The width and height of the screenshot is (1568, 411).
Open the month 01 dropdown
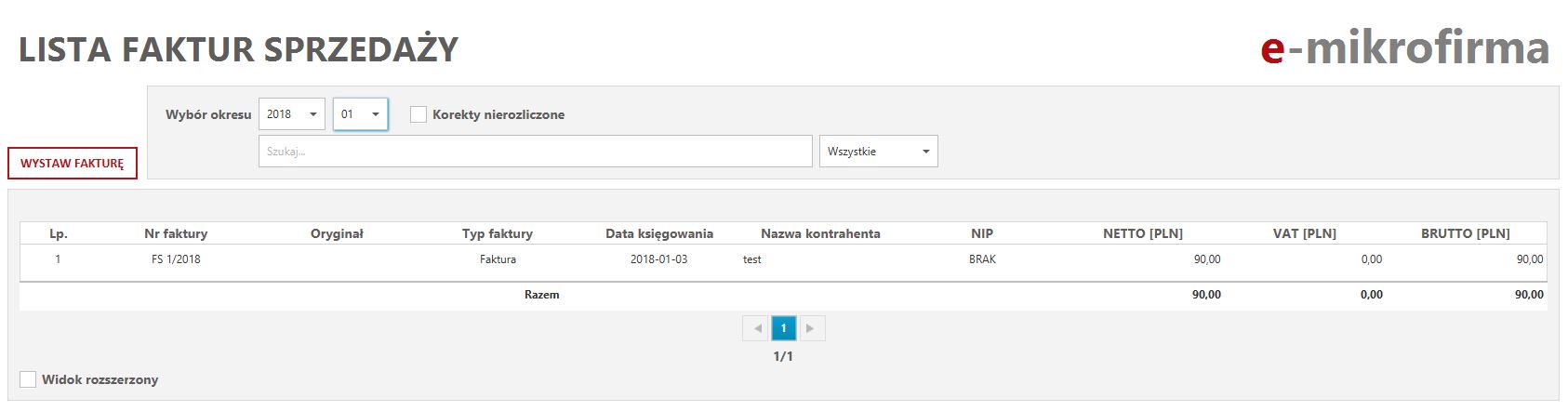pyautogui.click(x=360, y=114)
